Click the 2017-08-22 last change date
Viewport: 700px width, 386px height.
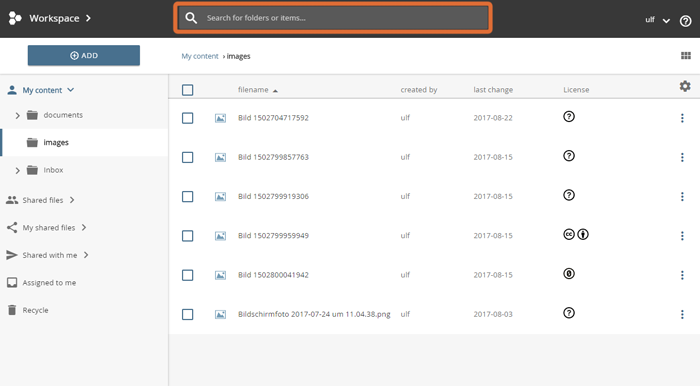pos(493,118)
